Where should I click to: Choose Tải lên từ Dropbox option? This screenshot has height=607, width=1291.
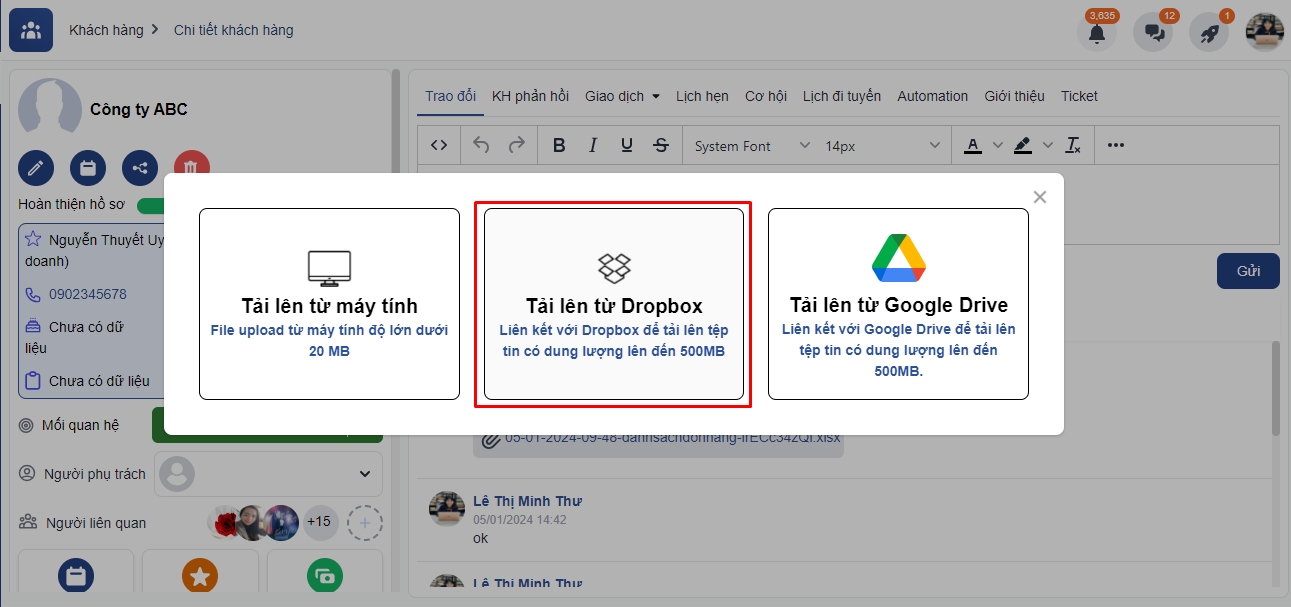(x=614, y=304)
